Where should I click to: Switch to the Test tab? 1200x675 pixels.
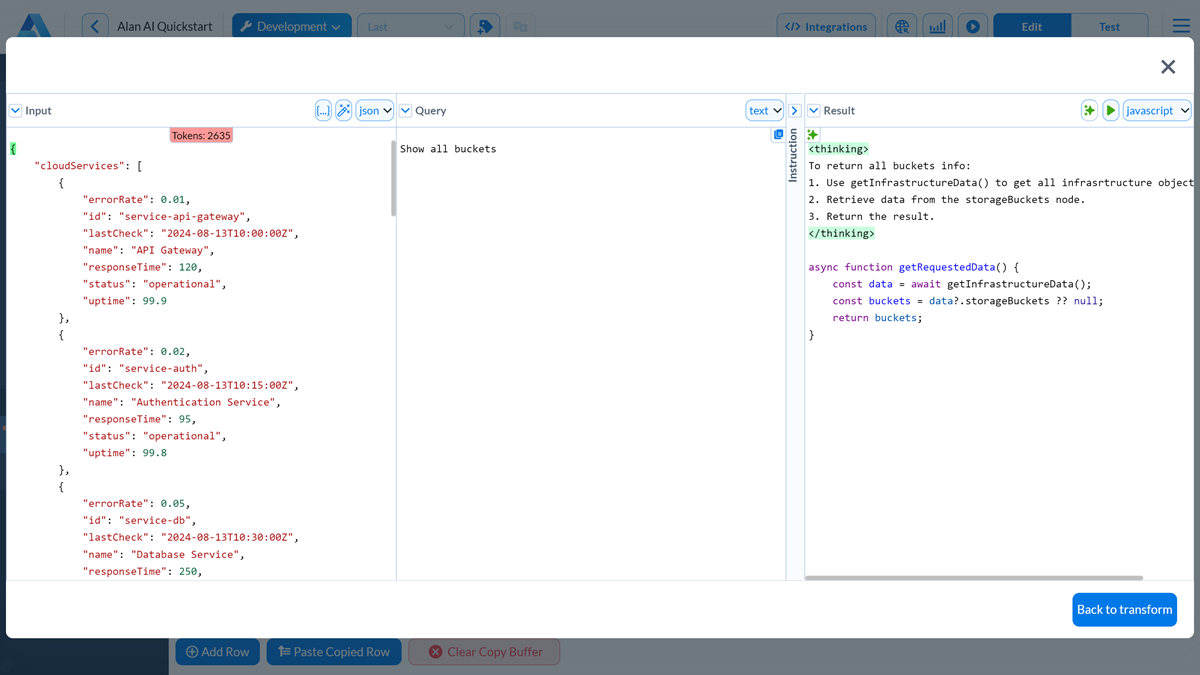pyautogui.click(x=1110, y=25)
